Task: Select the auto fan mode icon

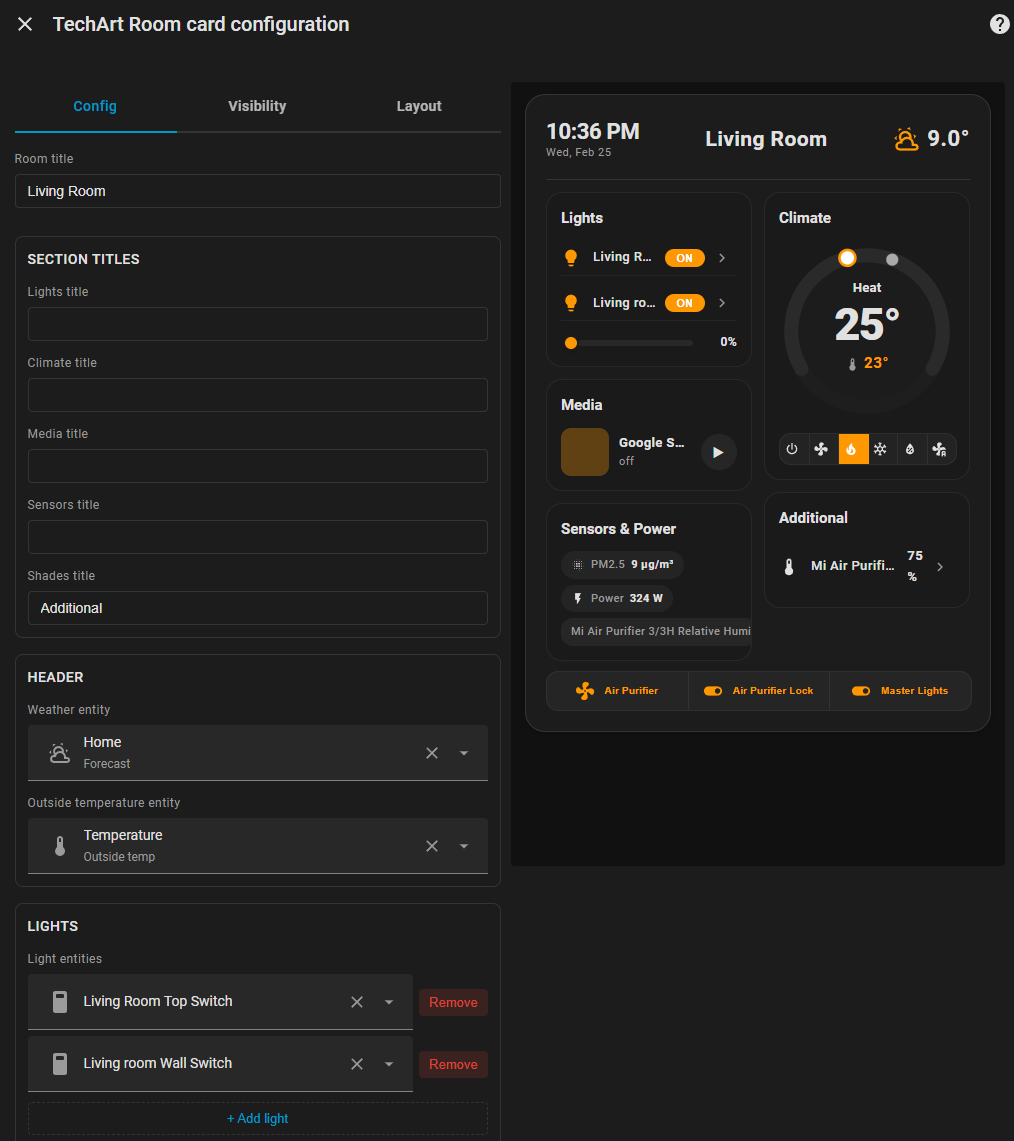Action: point(939,449)
